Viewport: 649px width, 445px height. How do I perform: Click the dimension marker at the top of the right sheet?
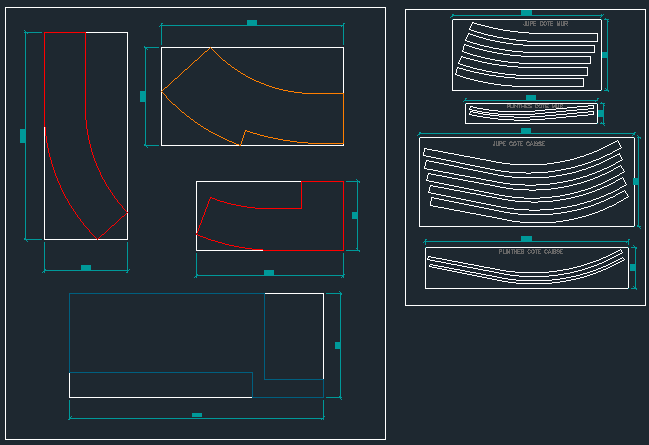pyautogui.click(x=526, y=12)
